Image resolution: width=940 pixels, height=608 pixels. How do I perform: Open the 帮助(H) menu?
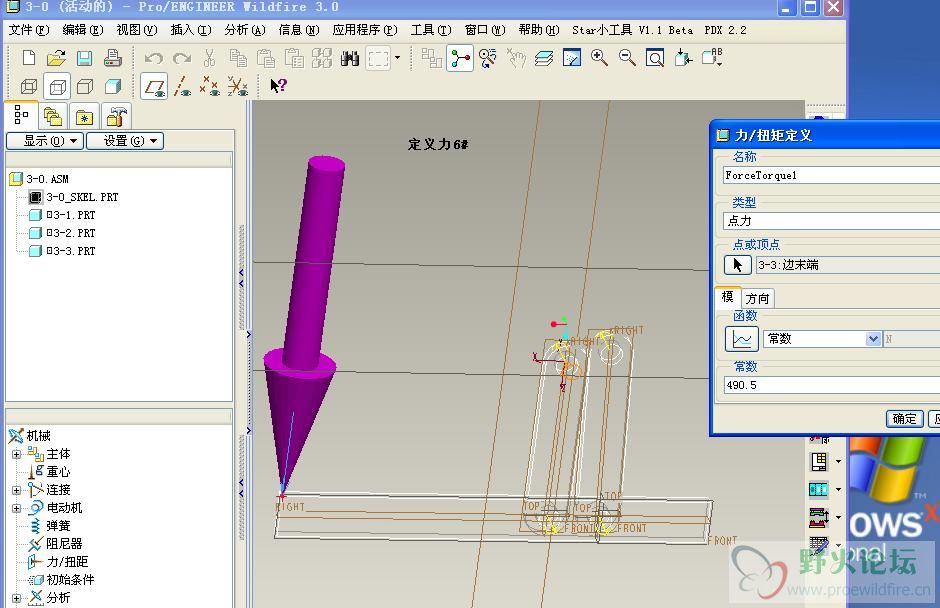point(538,30)
